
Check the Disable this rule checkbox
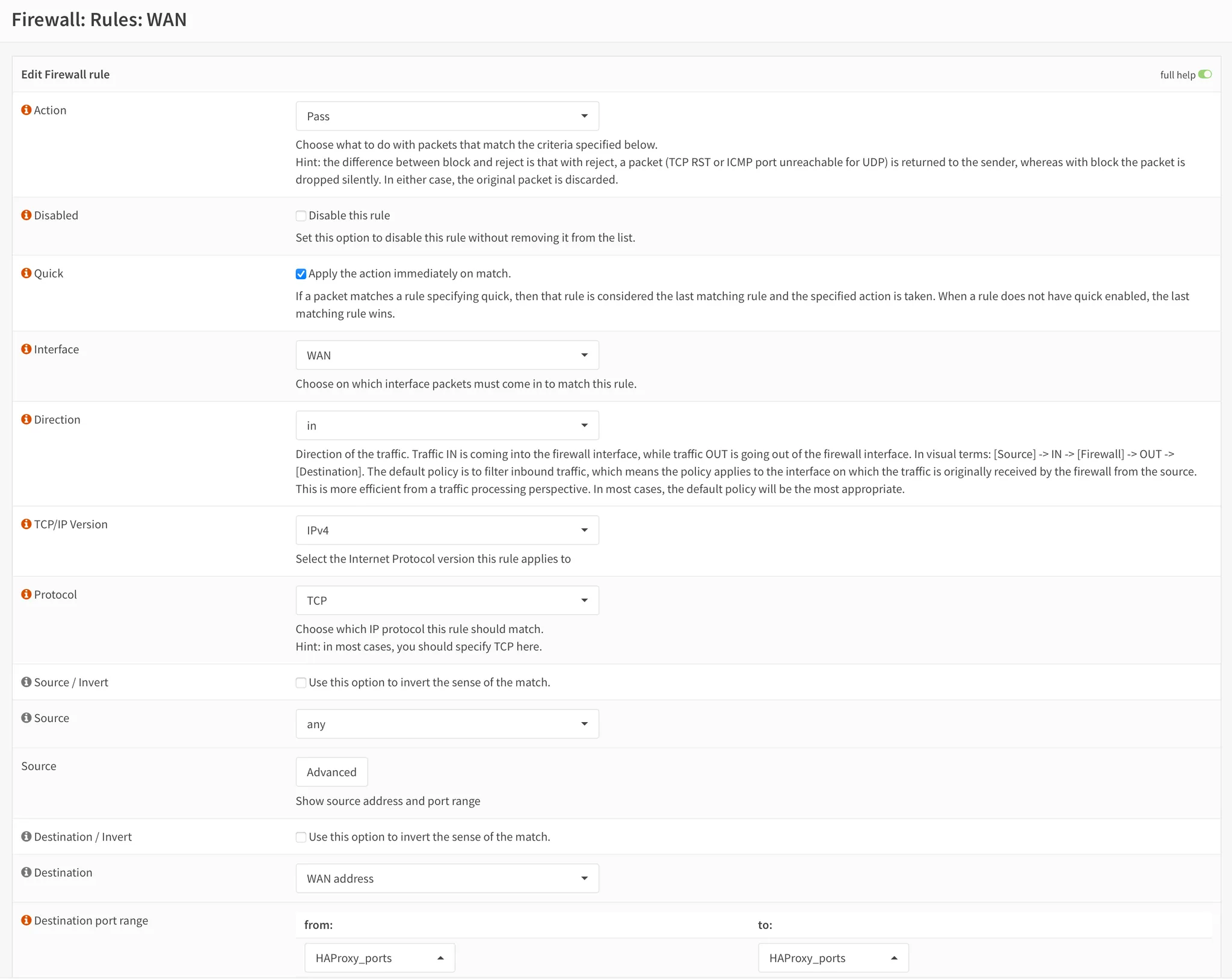pyautogui.click(x=301, y=216)
